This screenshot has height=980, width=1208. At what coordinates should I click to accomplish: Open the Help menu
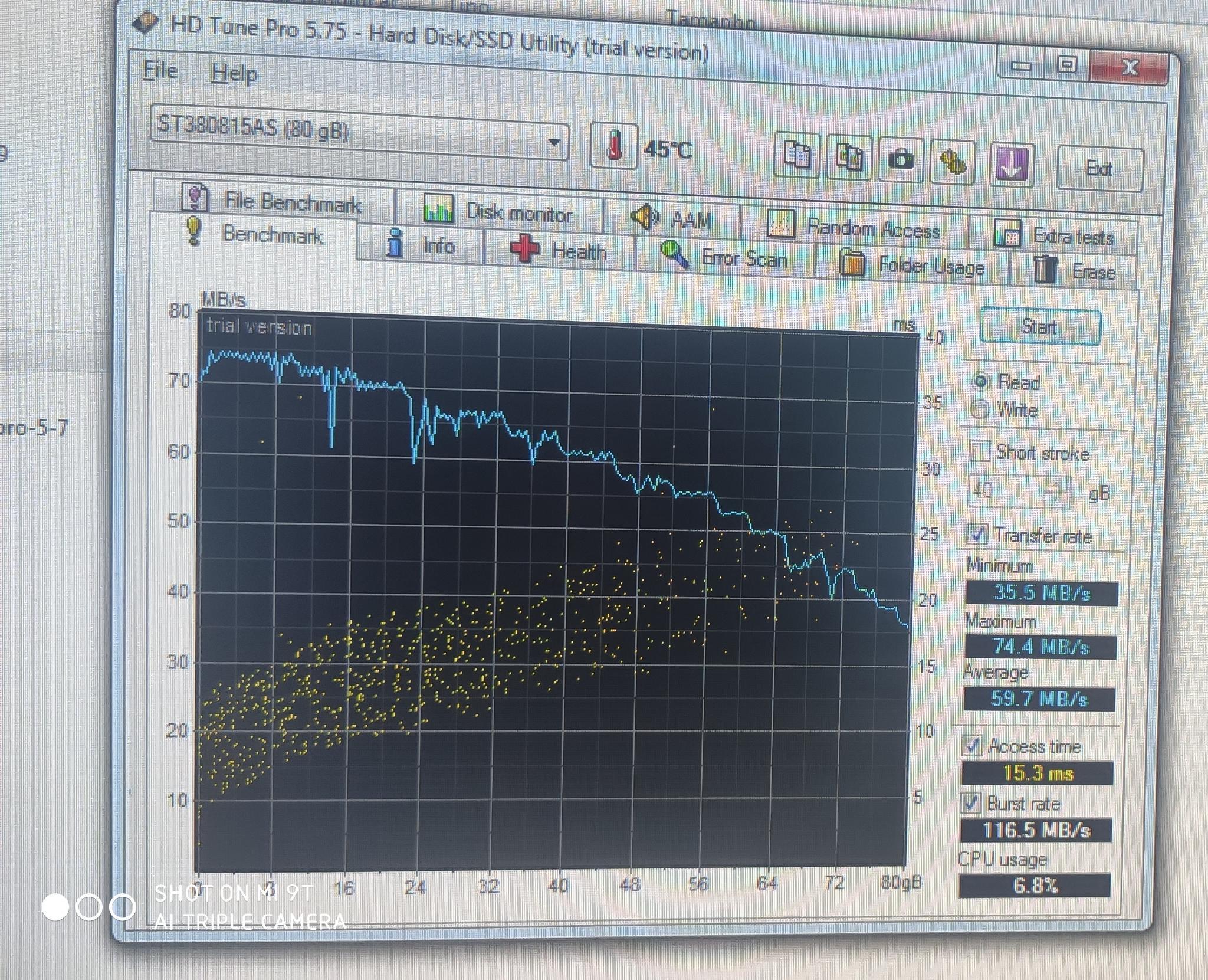coord(234,73)
